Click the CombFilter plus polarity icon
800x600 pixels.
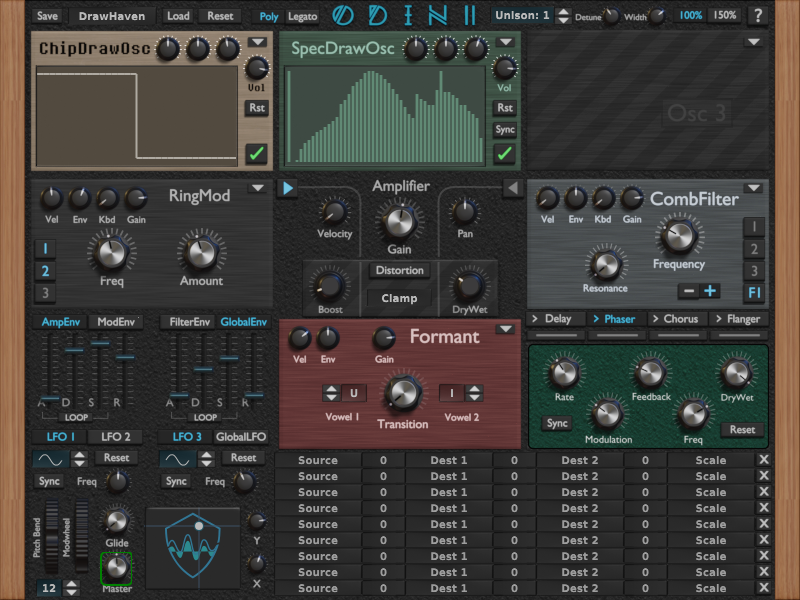coord(710,291)
